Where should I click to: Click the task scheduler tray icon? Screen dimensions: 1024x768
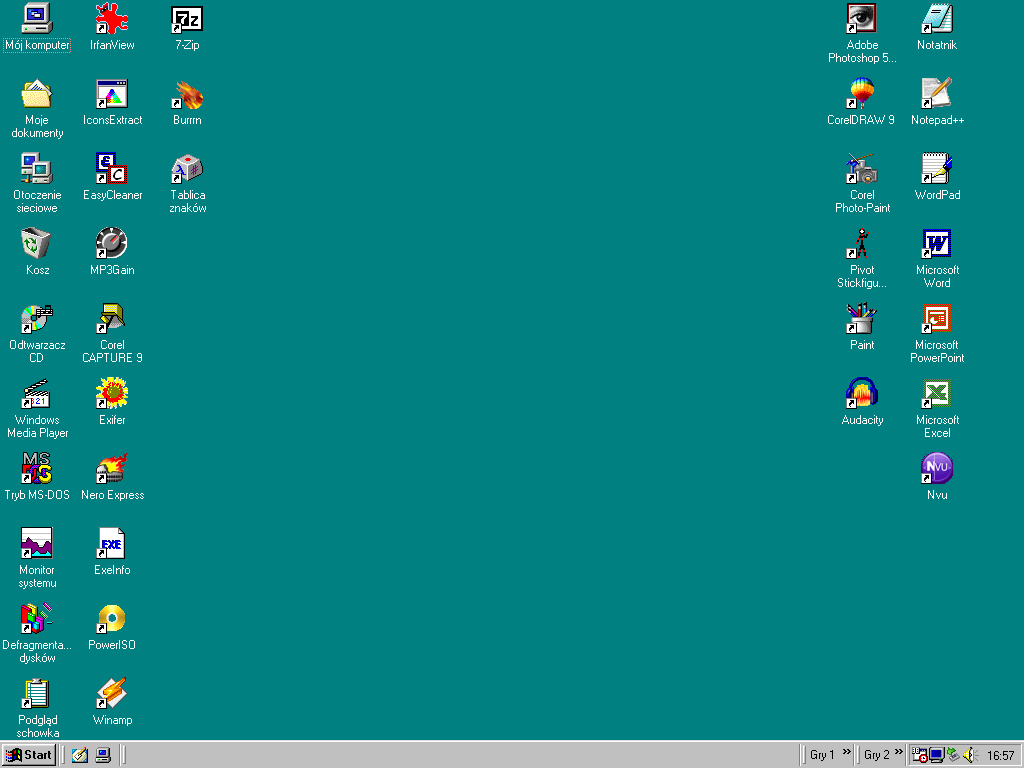919,755
